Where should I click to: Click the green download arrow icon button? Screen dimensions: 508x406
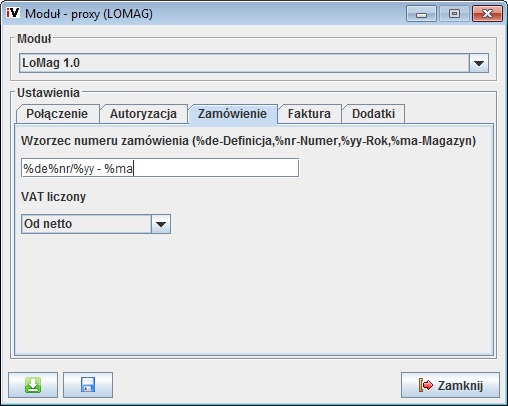click(33, 385)
